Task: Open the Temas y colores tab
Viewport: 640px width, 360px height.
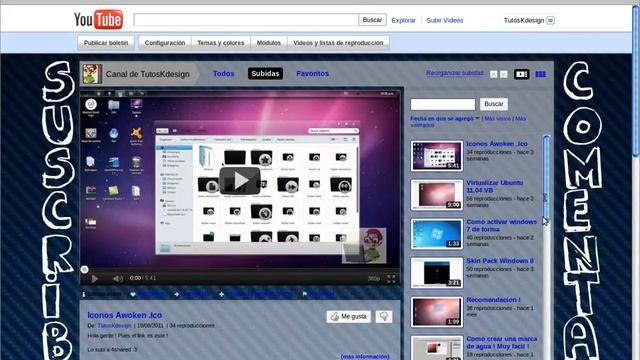Action: 221,42
